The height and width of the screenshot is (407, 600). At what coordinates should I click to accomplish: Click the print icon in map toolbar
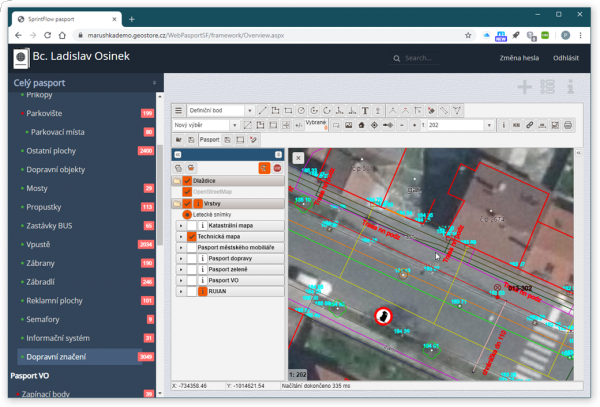(x=568, y=125)
